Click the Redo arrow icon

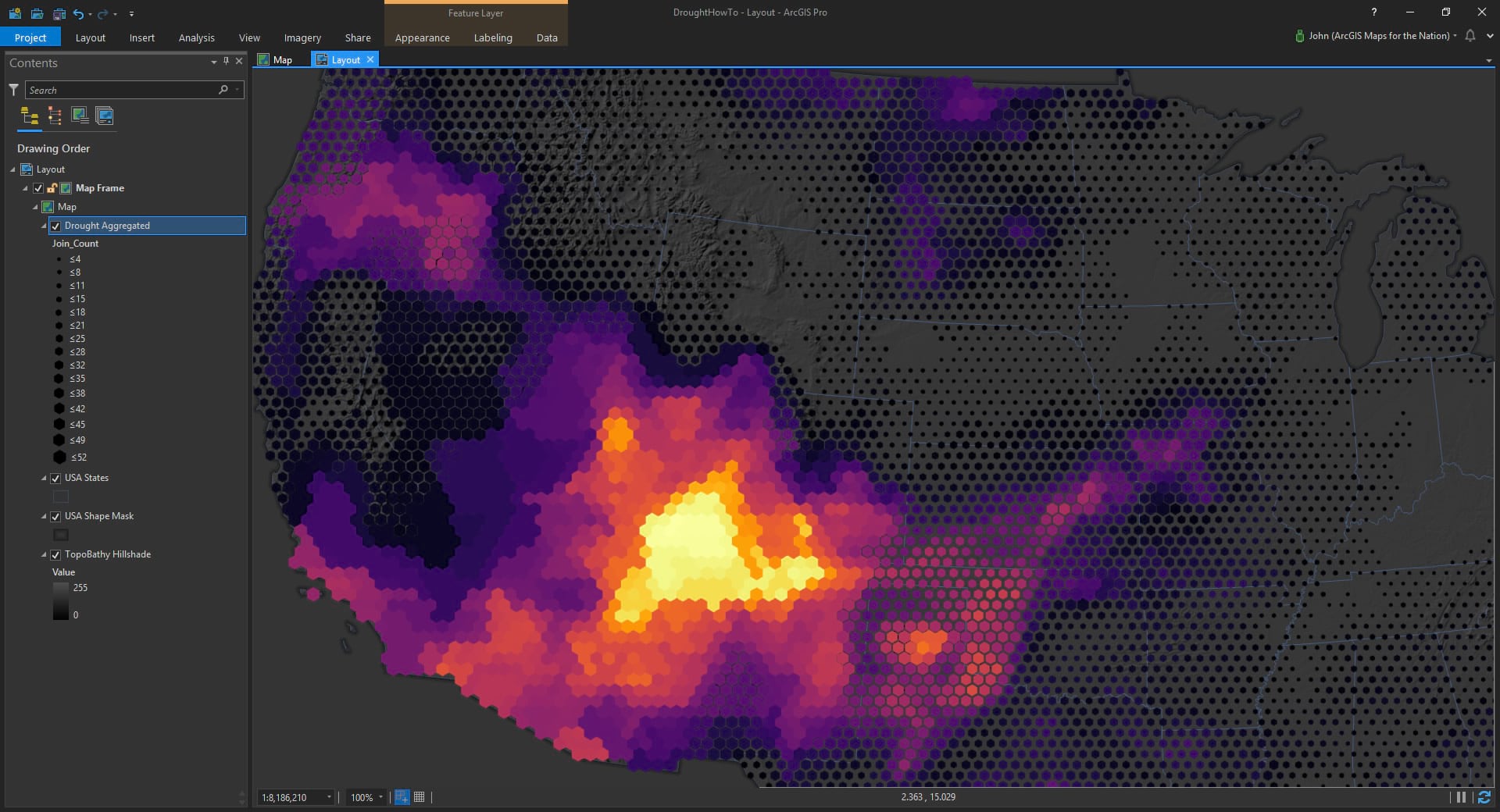coord(102,13)
